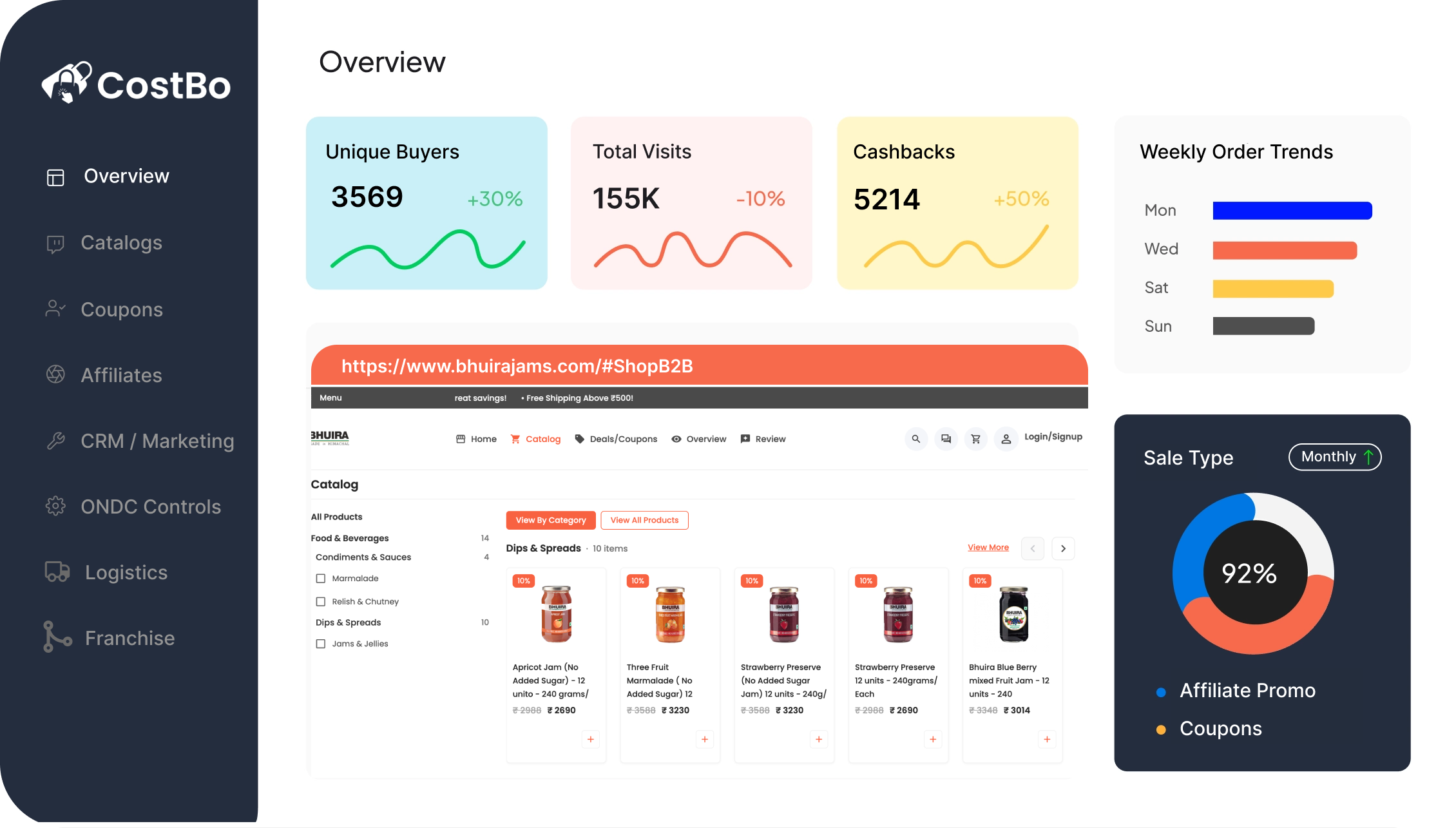The height and width of the screenshot is (828, 1456).
Task: Select the Coupons icon in the sidebar
Action: click(x=55, y=309)
